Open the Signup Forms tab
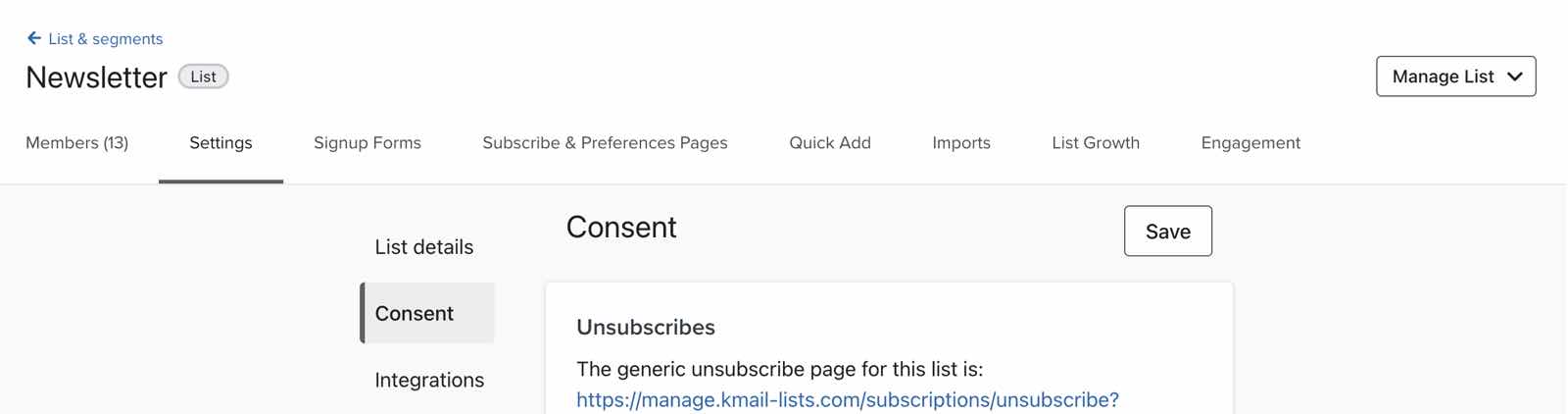Screen dimensions: 1568x414 [367, 143]
